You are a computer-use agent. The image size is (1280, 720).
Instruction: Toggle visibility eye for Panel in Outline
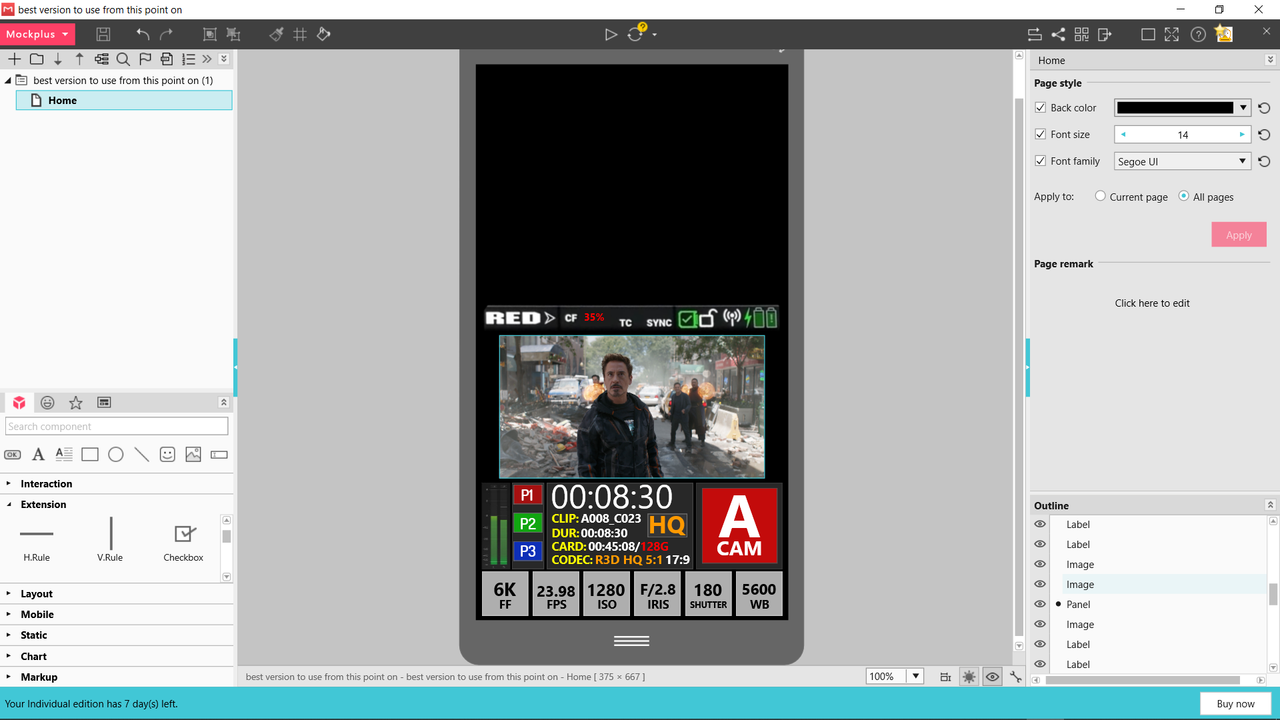tap(1040, 604)
